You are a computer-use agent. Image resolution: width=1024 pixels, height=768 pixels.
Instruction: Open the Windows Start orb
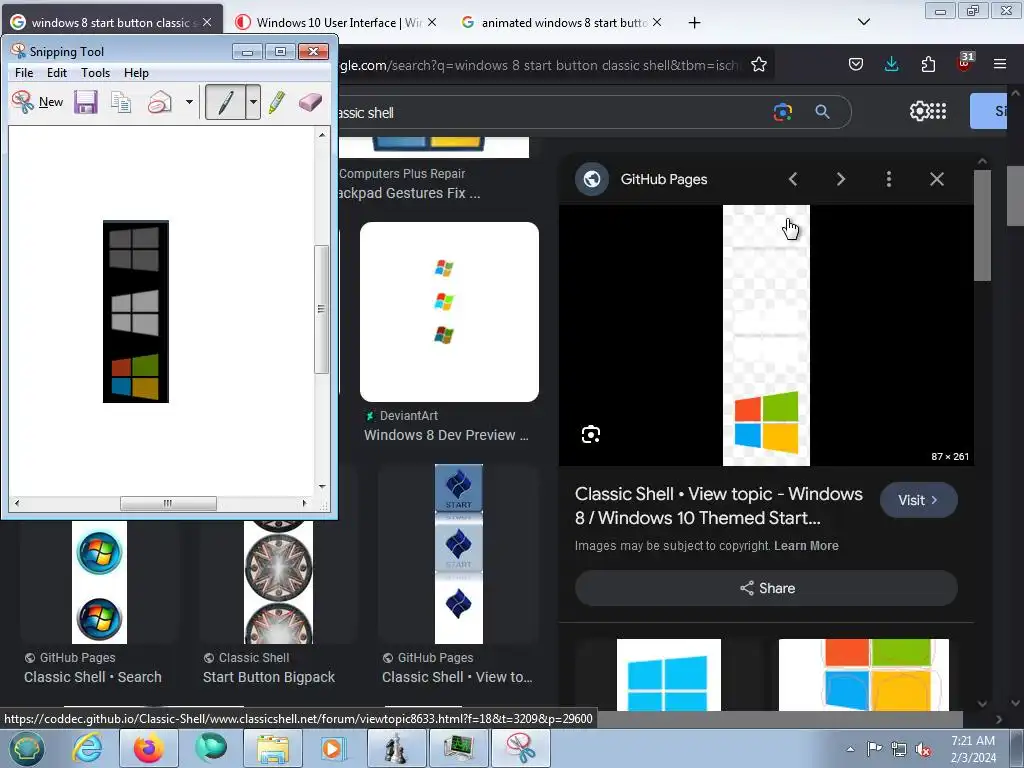click(x=25, y=748)
